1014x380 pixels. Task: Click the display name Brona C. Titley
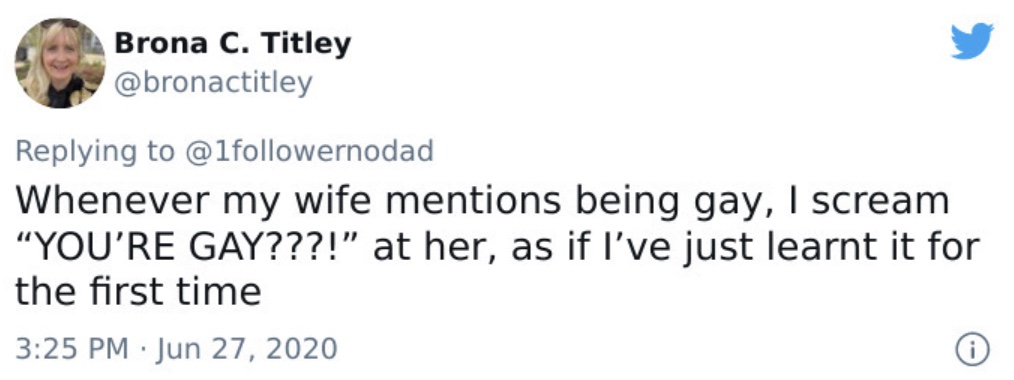tap(233, 44)
